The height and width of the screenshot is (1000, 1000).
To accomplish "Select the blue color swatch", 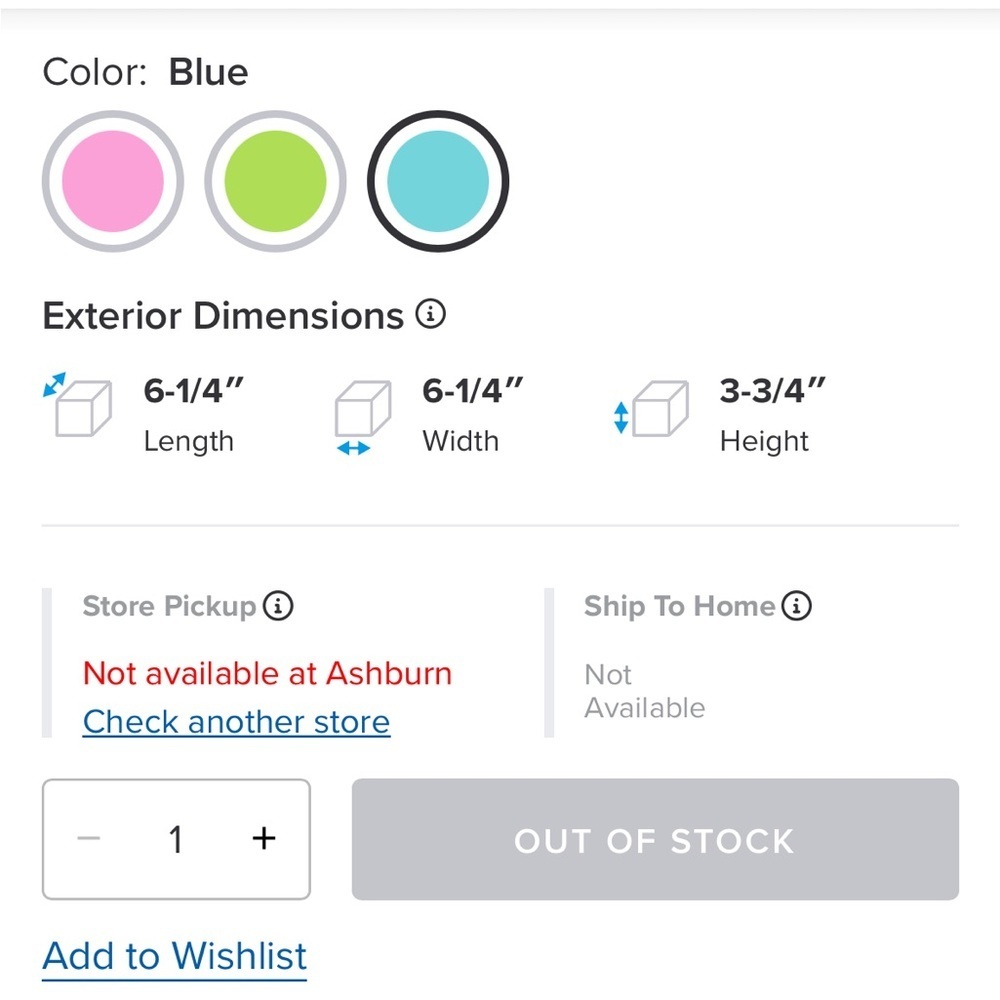I will (x=438, y=181).
